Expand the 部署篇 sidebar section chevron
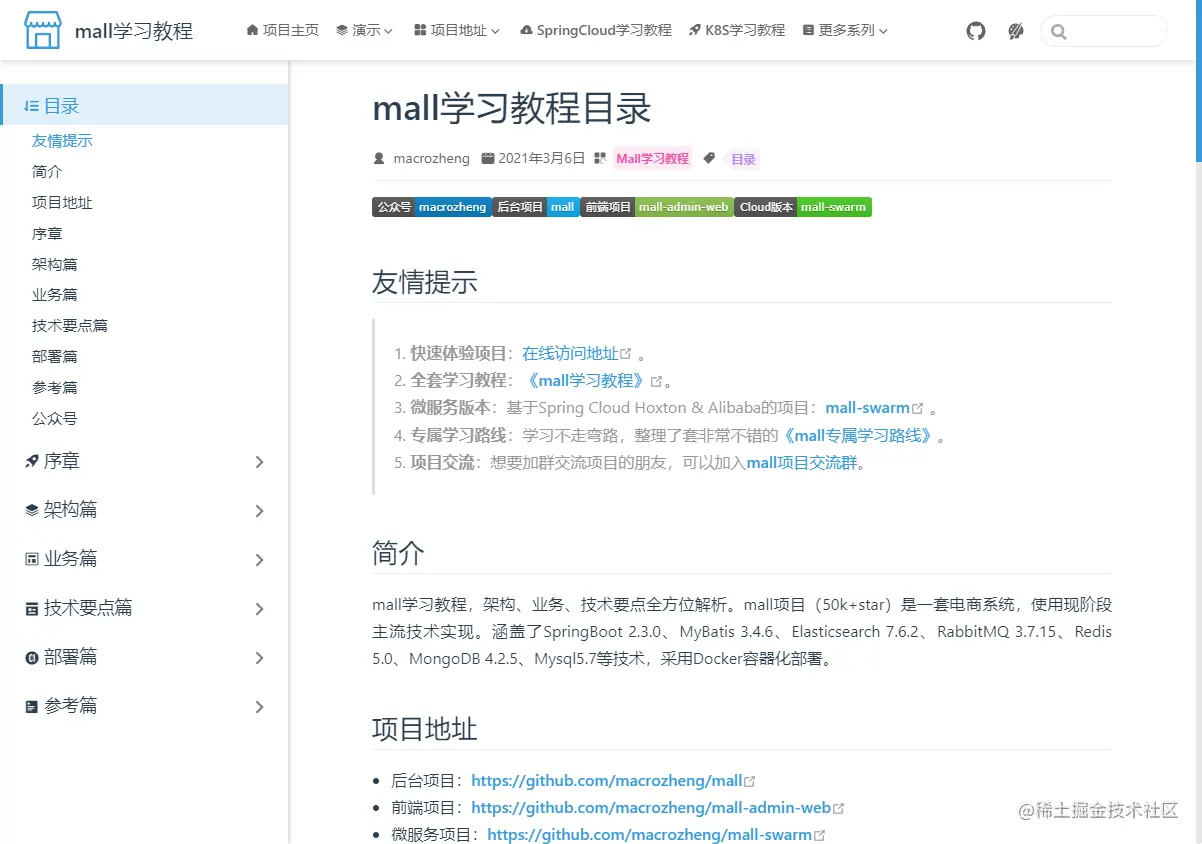Image resolution: width=1202 pixels, height=844 pixels. pos(260,658)
